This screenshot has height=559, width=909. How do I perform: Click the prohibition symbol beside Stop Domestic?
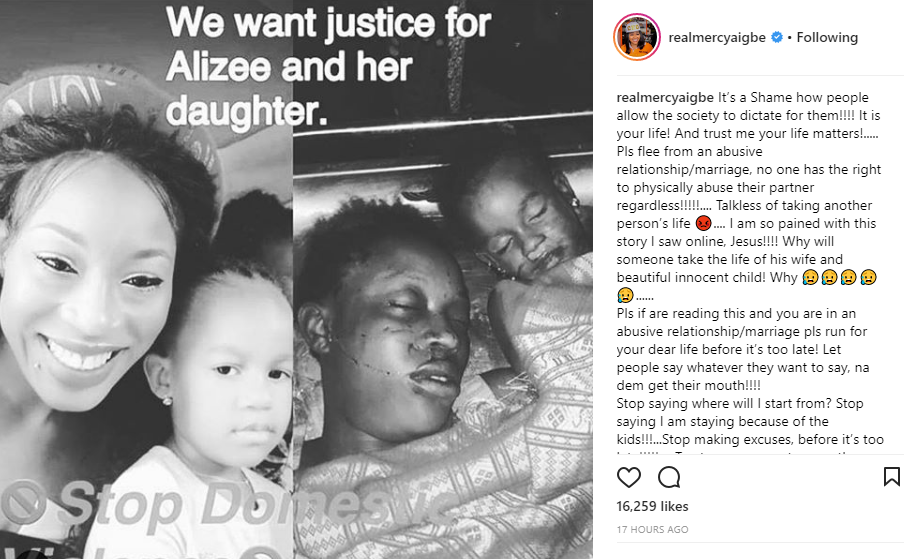(23, 502)
